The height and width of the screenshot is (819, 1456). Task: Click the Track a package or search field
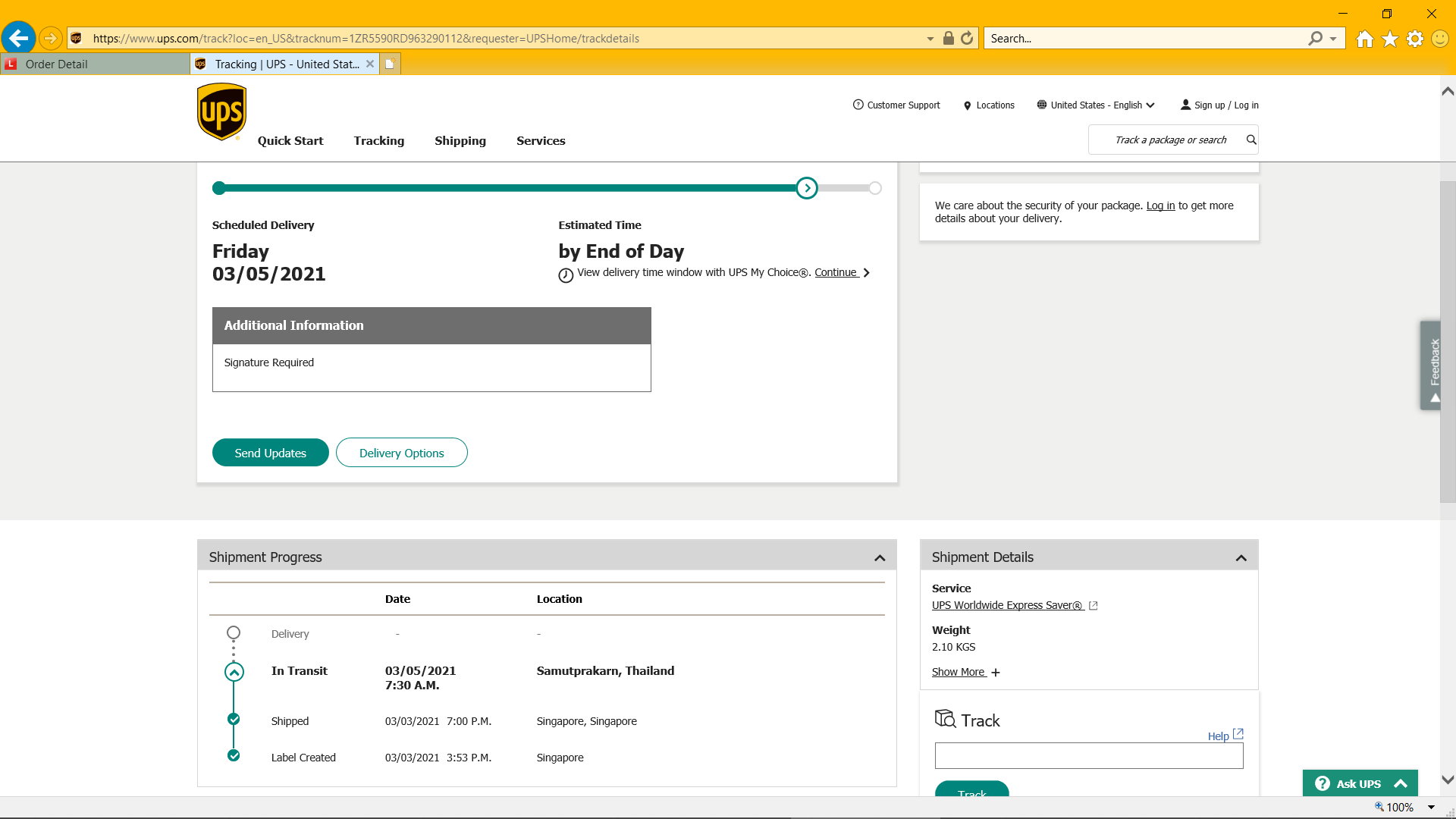pyautogui.click(x=1170, y=140)
